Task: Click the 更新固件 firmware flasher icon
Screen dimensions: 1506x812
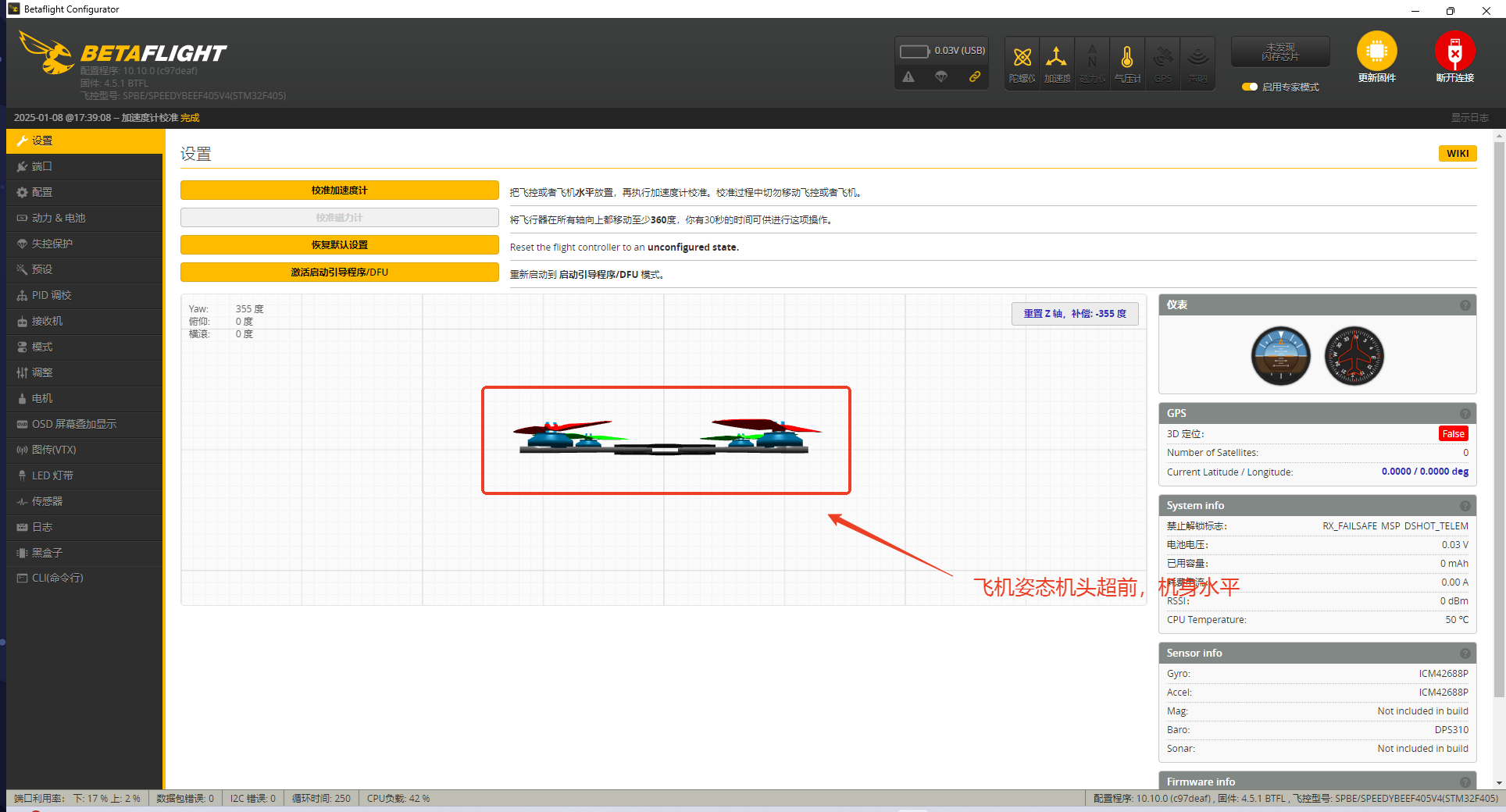Action: pyautogui.click(x=1376, y=52)
